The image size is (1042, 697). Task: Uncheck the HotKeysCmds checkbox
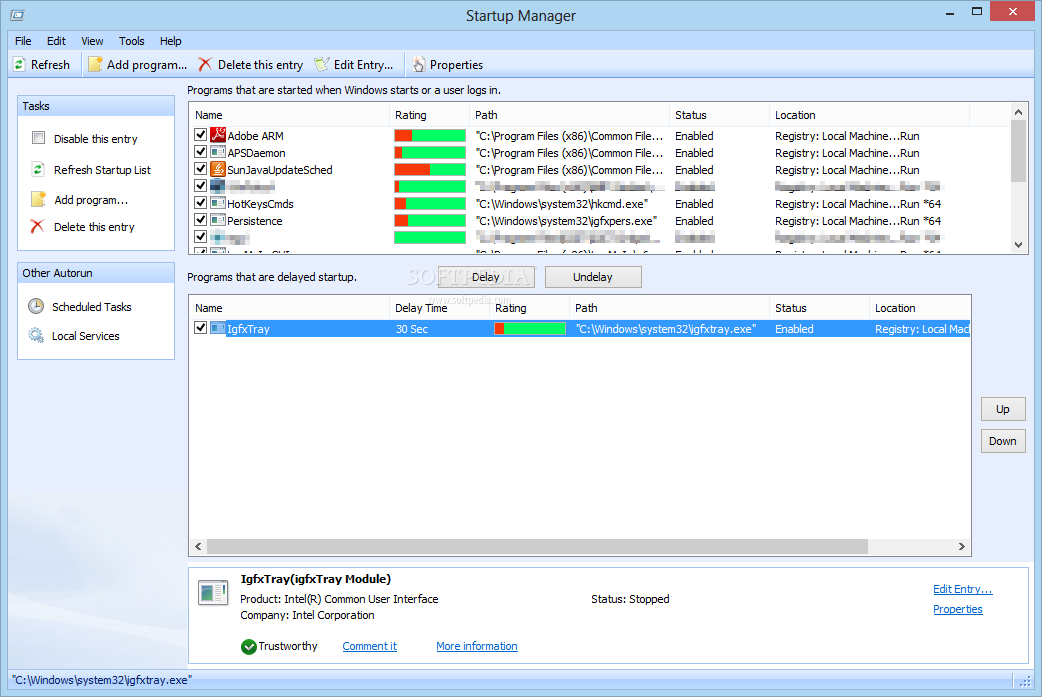pos(200,203)
